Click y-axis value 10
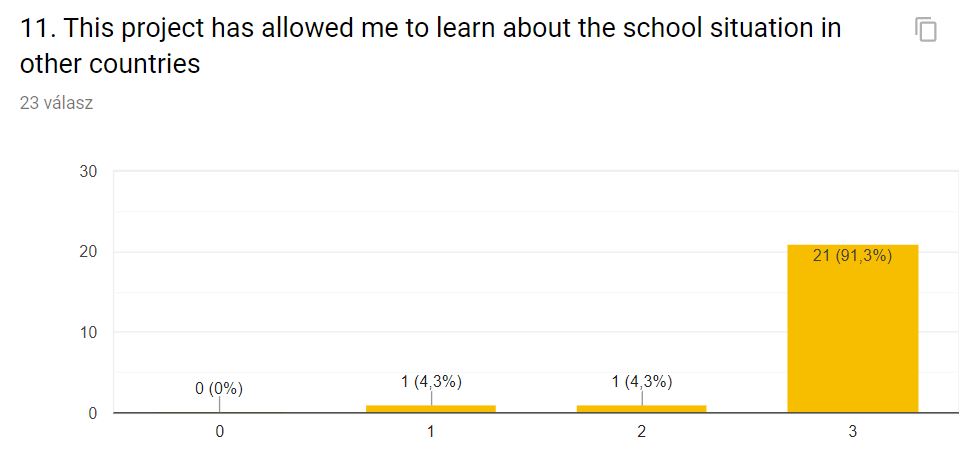Viewport: 978px width, 461px height. (88, 332)
